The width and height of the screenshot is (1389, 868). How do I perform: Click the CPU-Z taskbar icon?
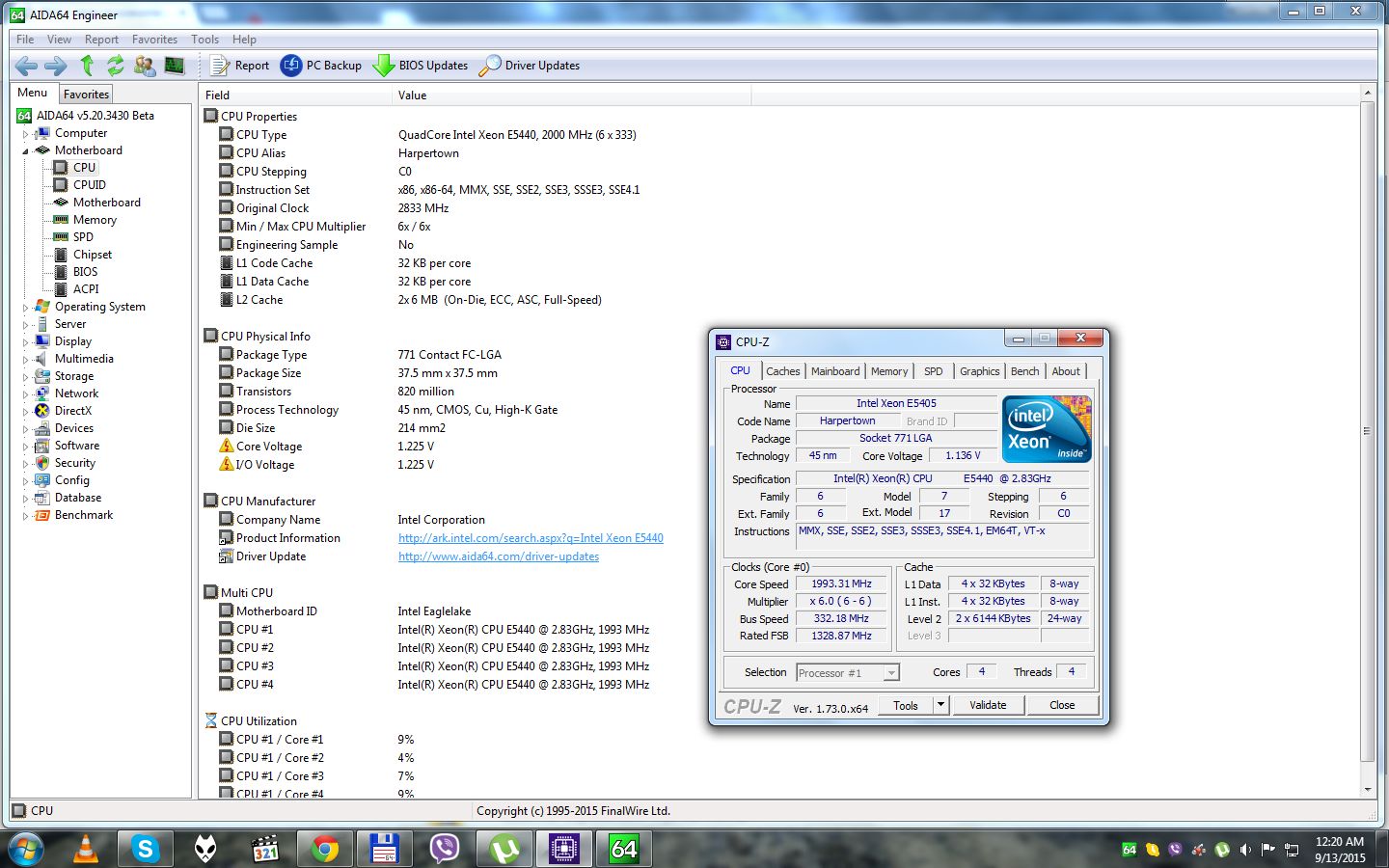(x=564, y=850)
